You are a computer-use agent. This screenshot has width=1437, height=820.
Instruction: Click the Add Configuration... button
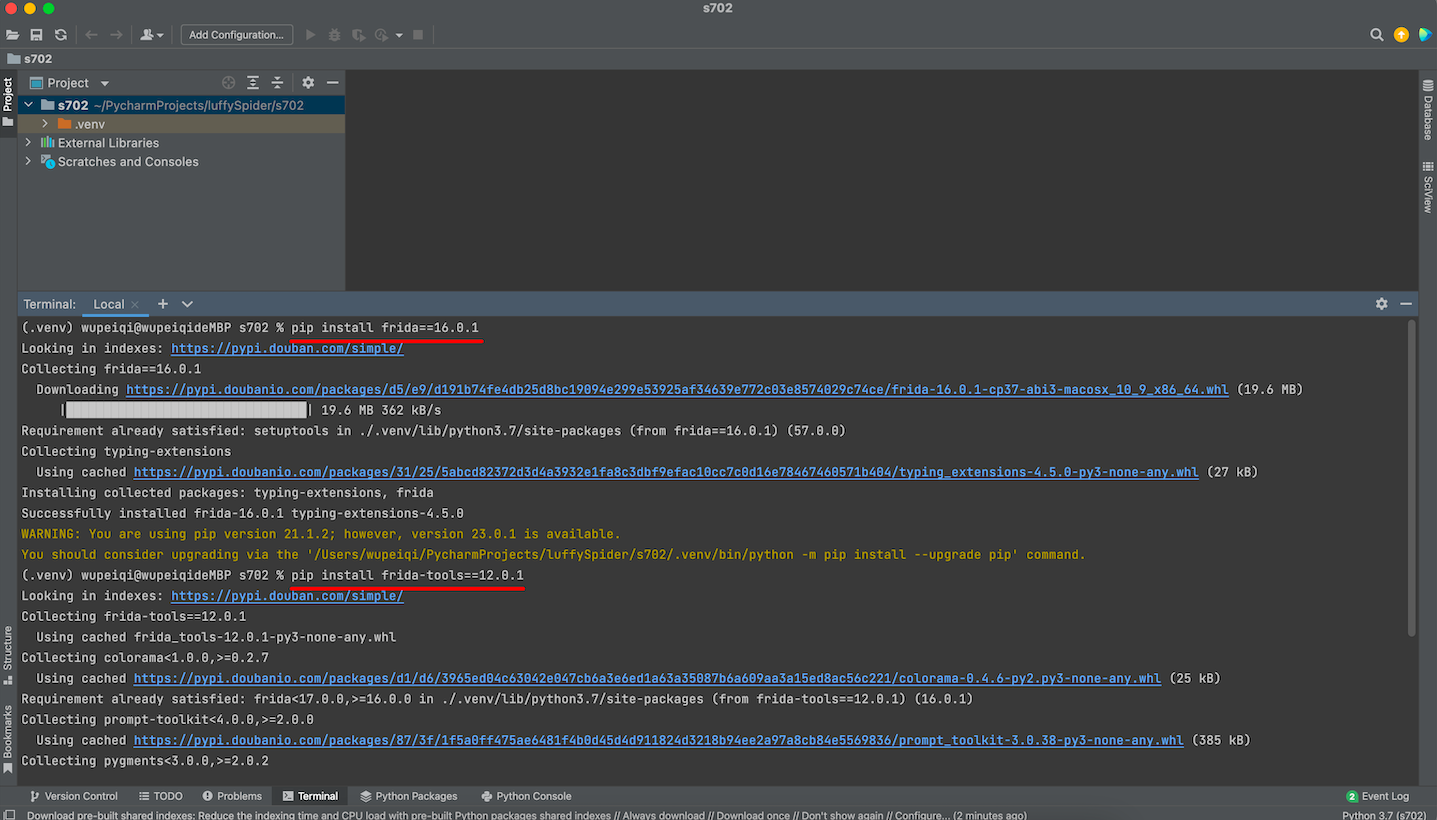(237, 35)
